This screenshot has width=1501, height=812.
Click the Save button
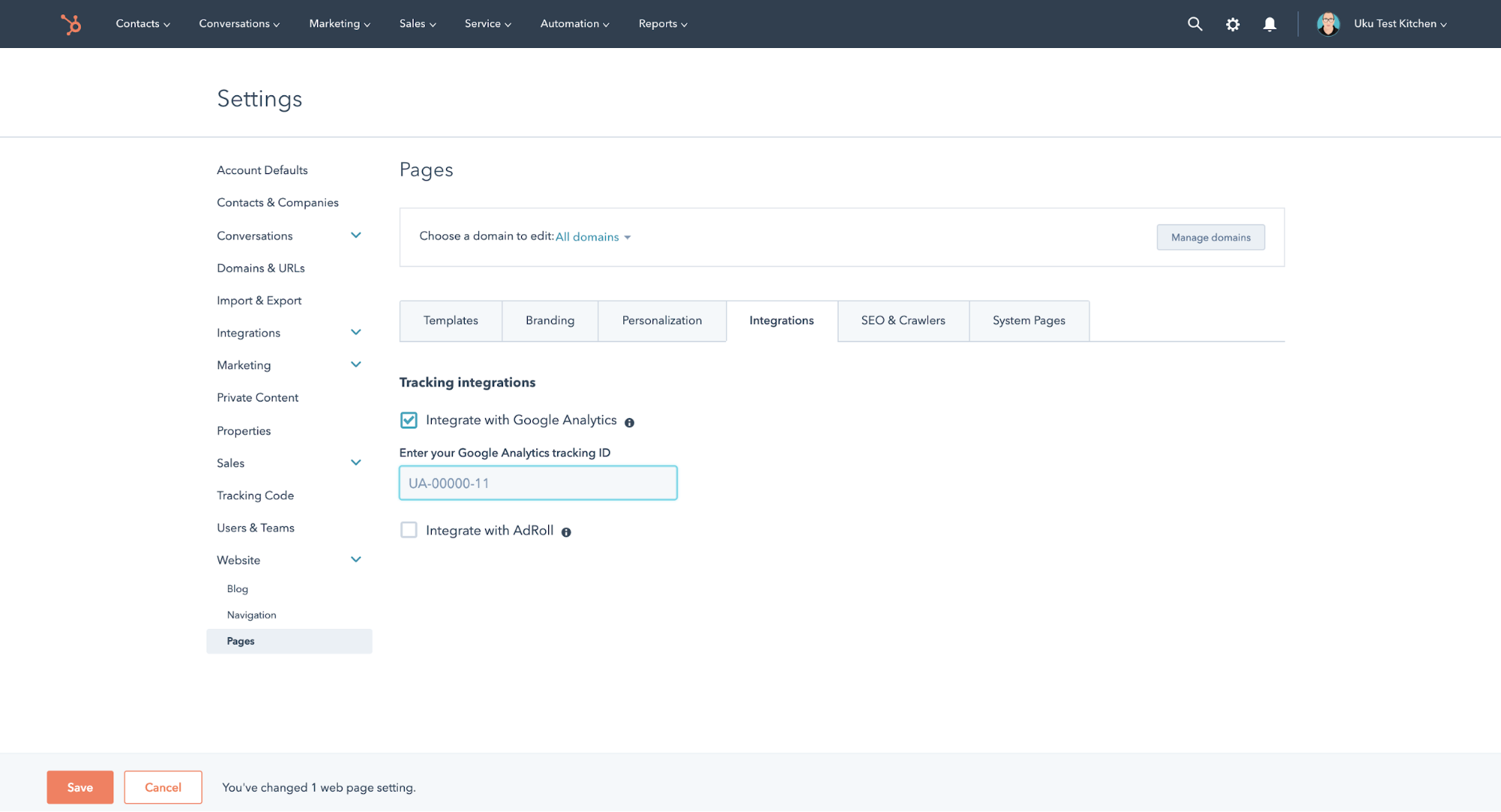point(80,788)
